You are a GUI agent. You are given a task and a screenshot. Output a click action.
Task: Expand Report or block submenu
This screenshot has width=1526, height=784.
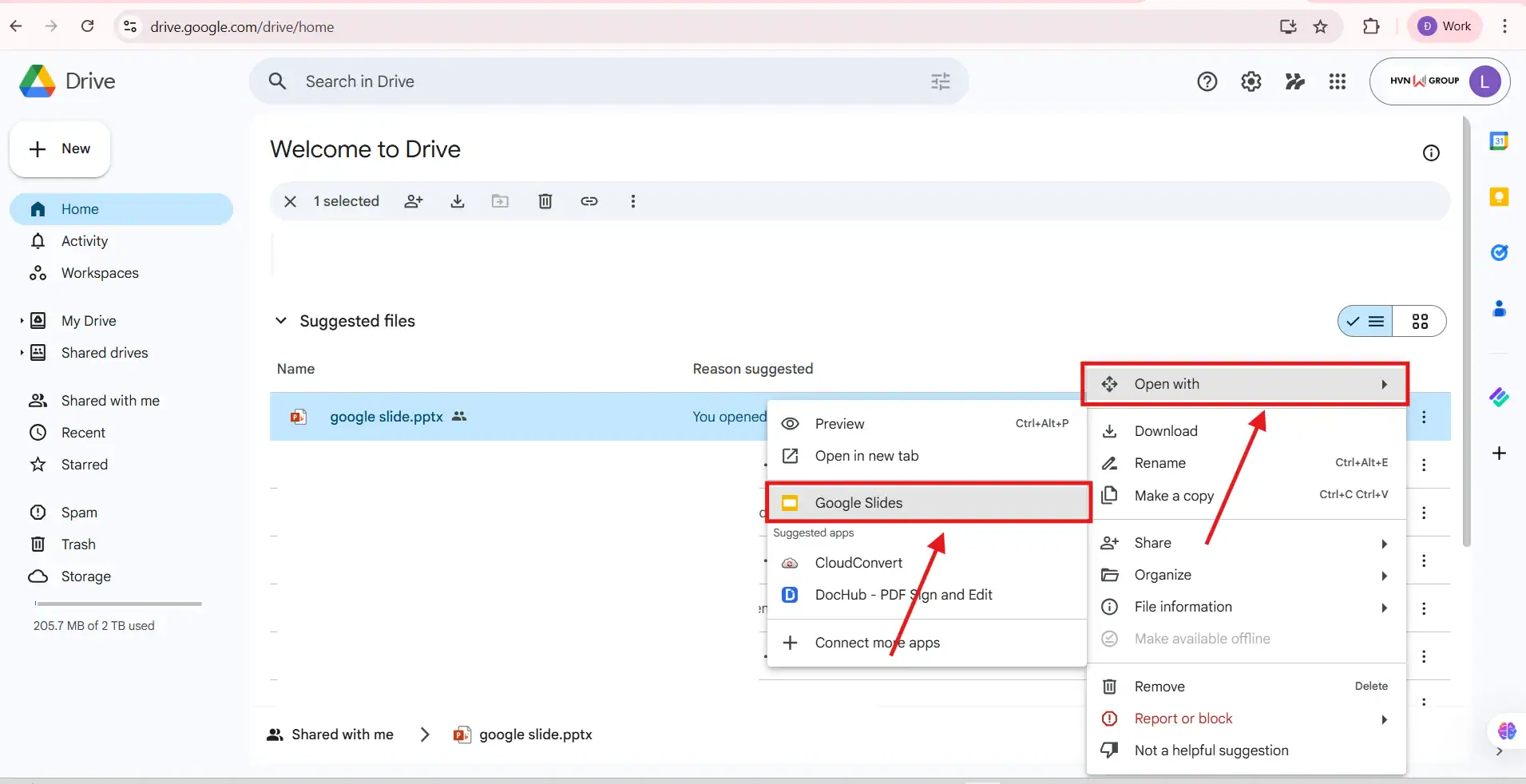1246,719
